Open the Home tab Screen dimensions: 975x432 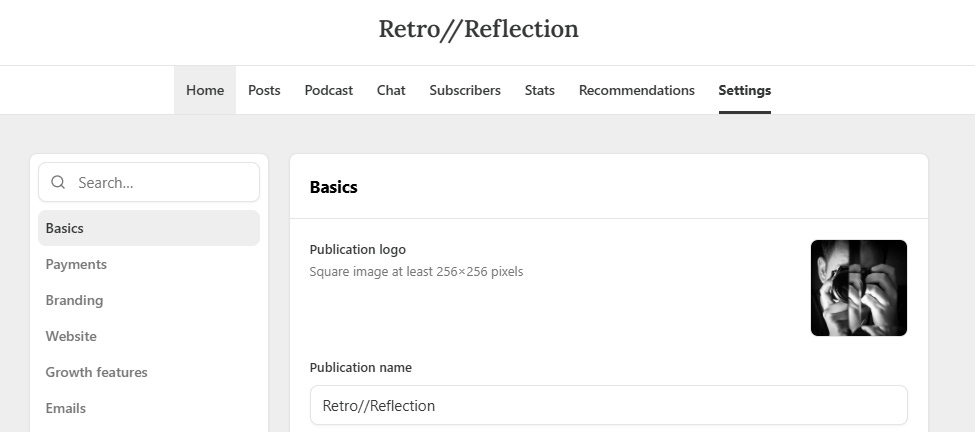click(x=205, y=90)
